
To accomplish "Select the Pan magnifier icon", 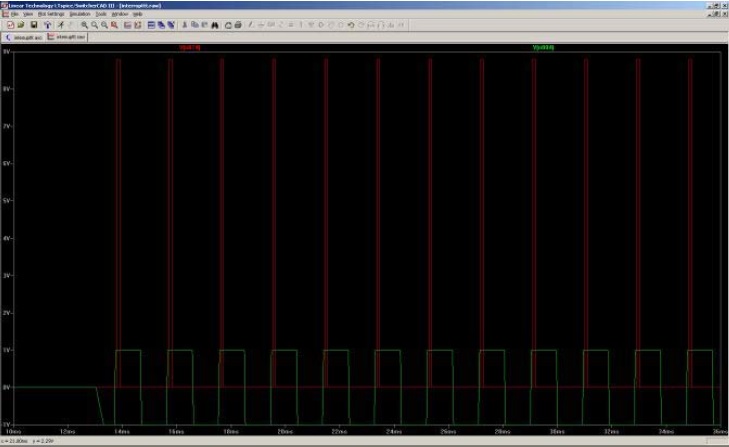I will pos(94,25).
